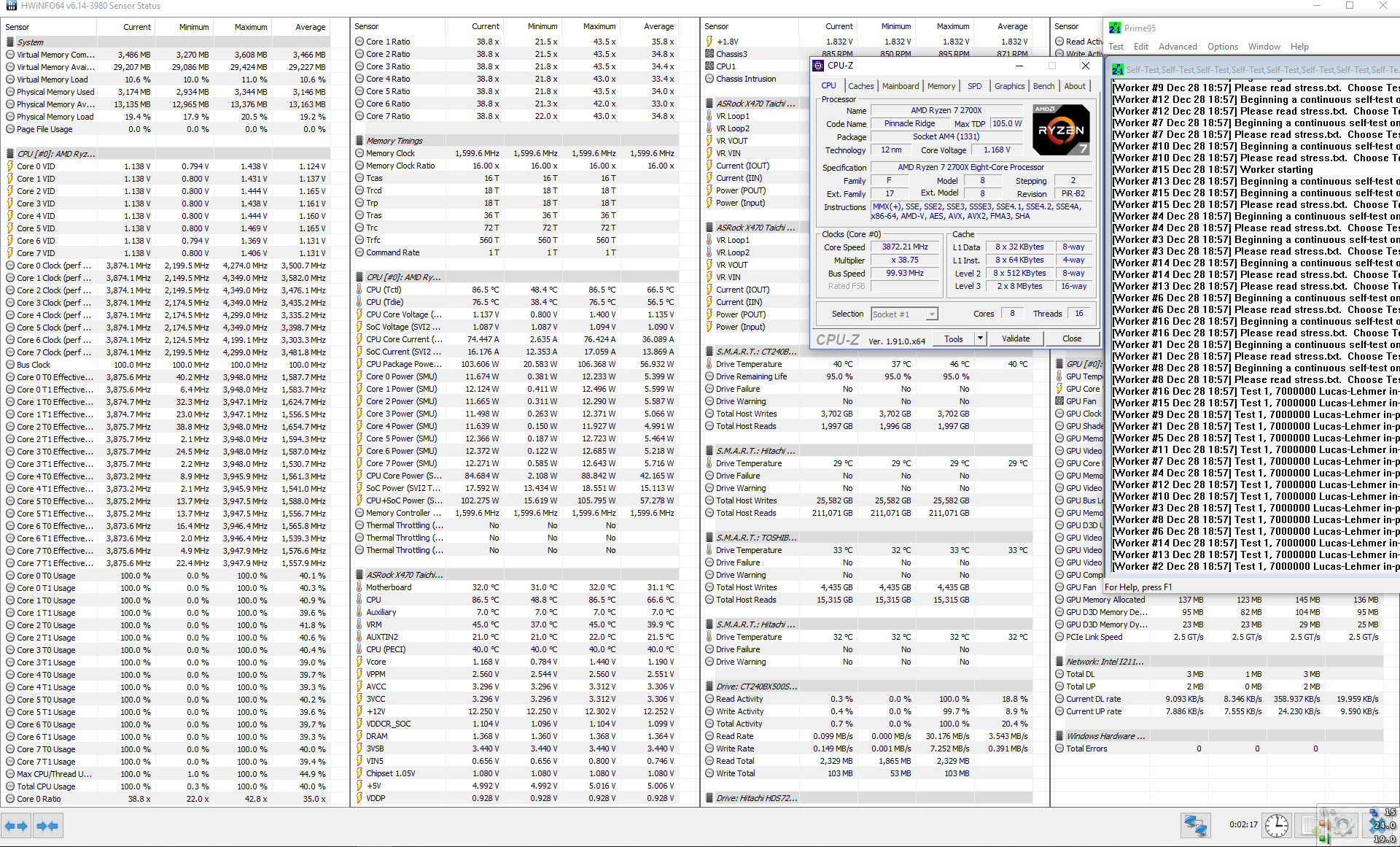Click the Validate button in CPU-Z
The image size is (1400, 847).
[x=1016, y=339]
